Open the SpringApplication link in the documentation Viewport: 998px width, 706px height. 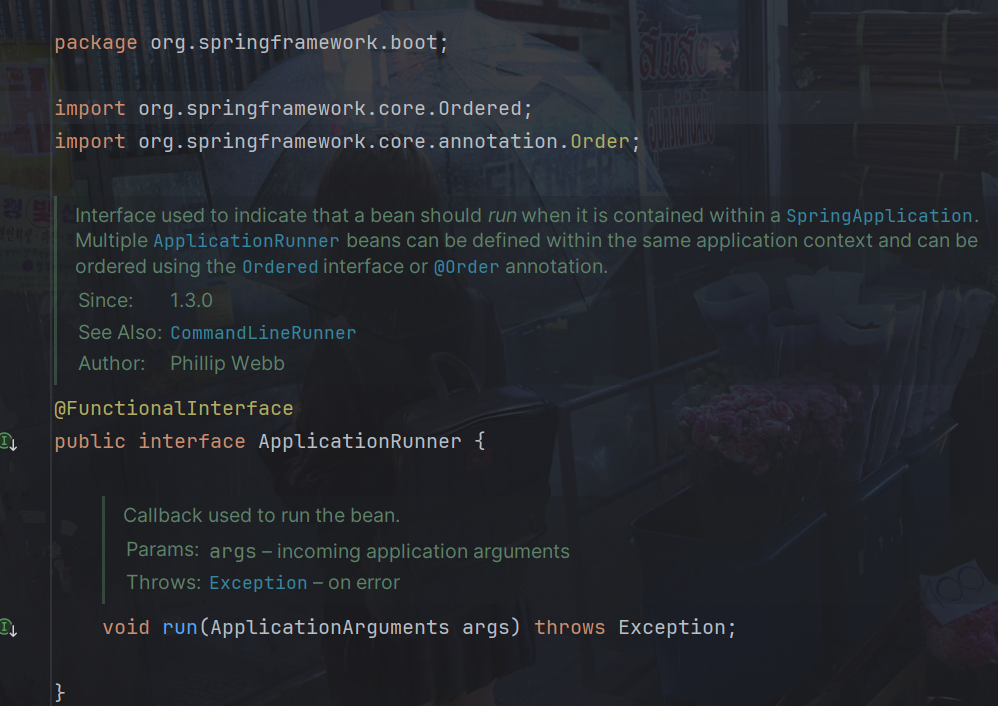coord(878,216)
